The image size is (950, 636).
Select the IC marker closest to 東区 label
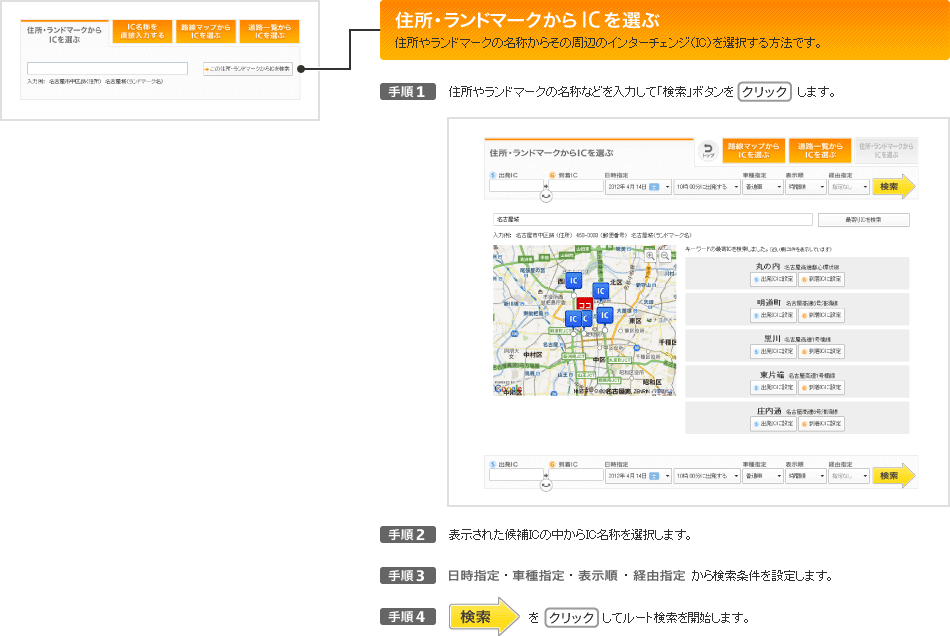pos(604,316)
